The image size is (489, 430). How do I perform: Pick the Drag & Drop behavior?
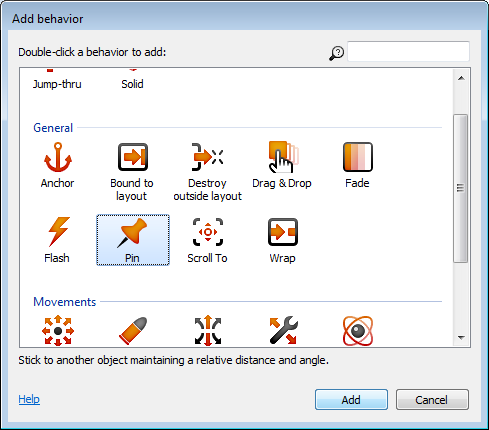pos(282,165)
